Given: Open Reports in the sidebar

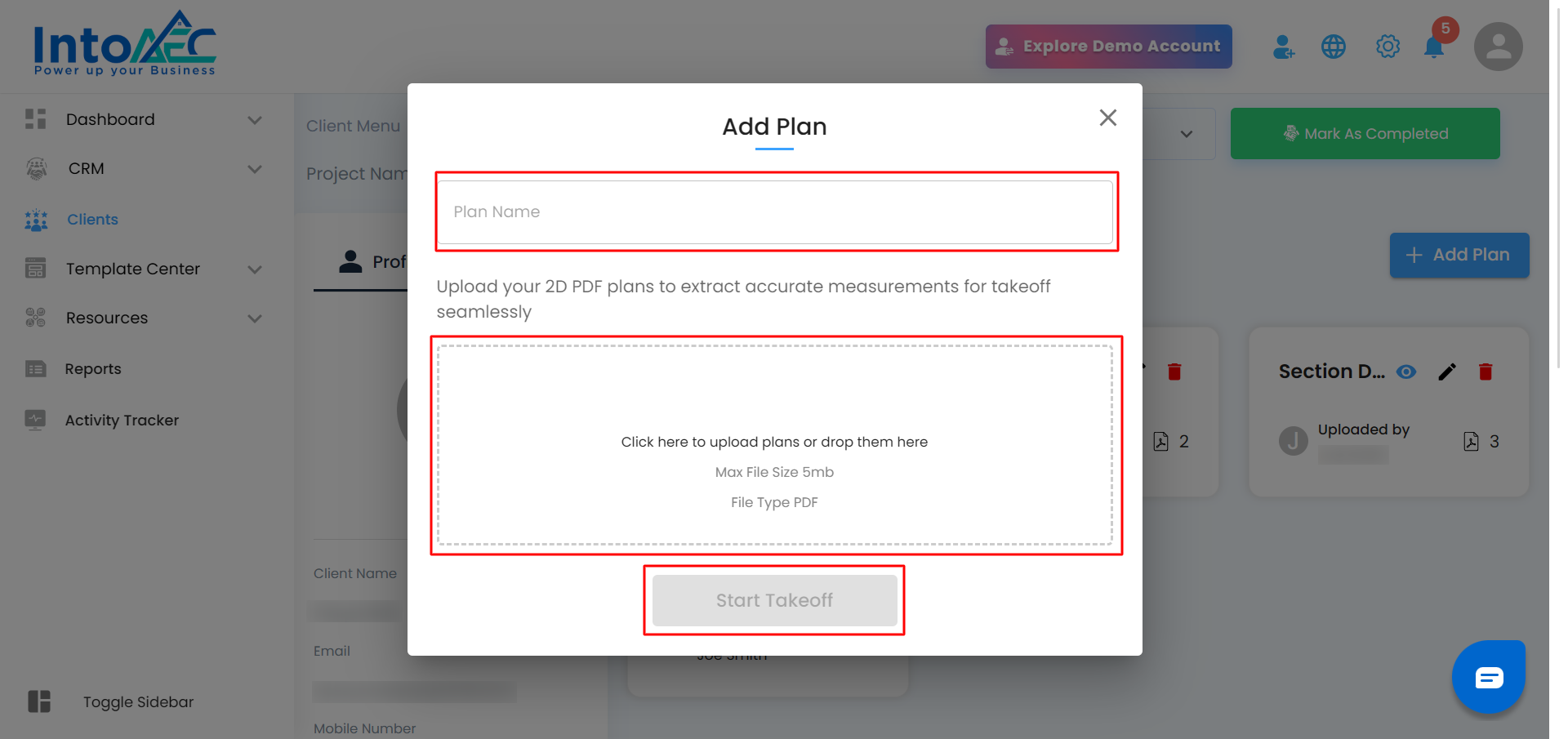Looking at the screenshot, I should point(93,369).
